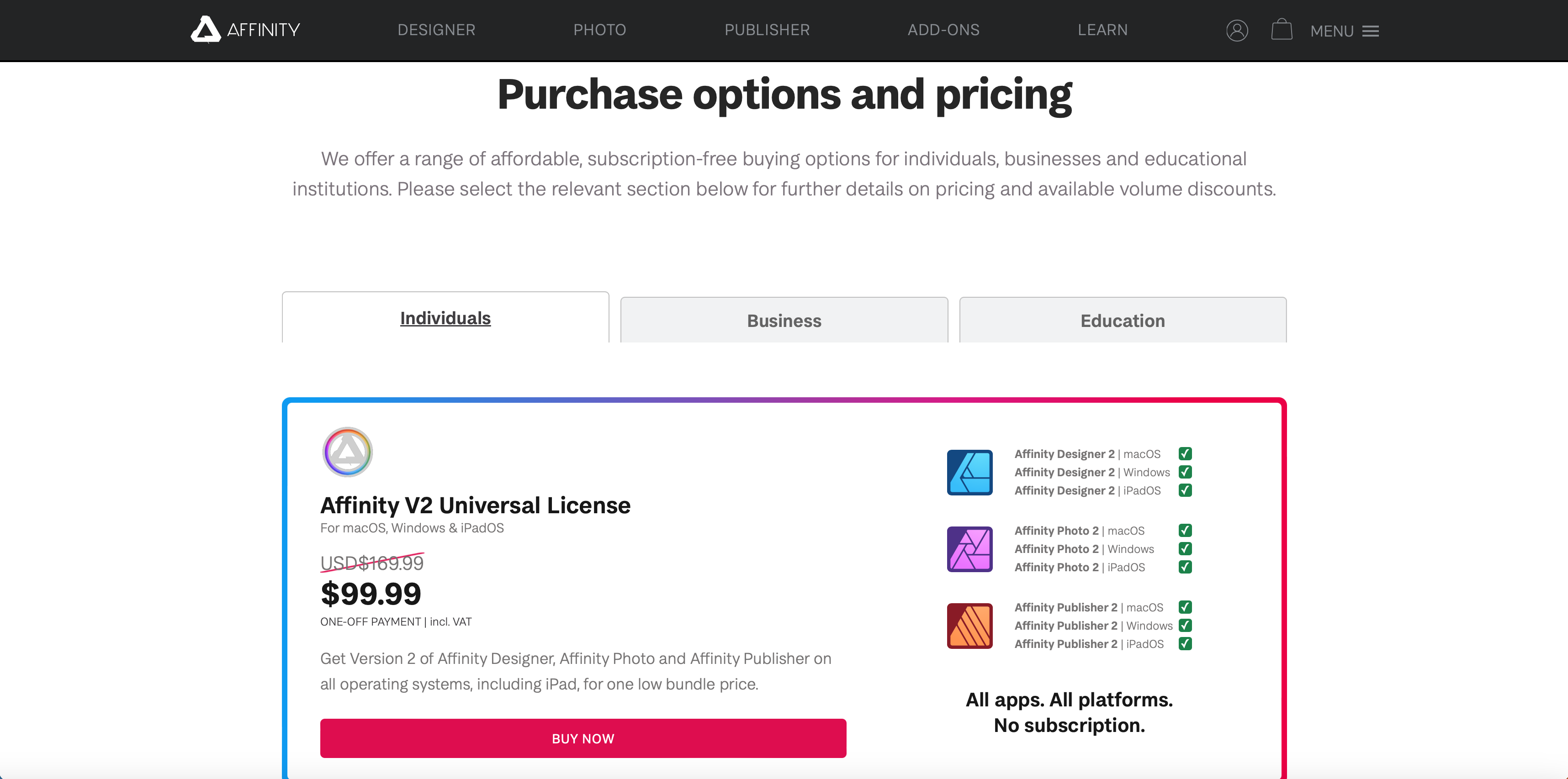Toggle Affinity Photo 2 Windows checkmark

tap(1185, 549)
